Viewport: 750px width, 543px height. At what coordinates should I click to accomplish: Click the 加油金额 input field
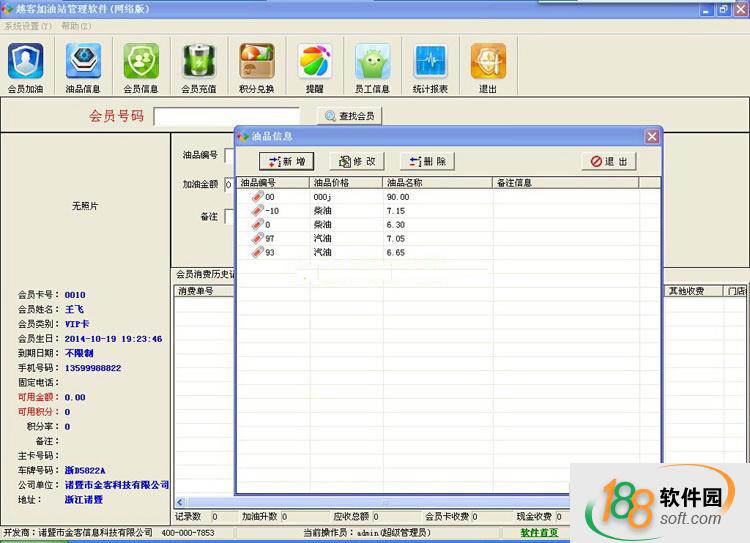click(x=229, y=184)
